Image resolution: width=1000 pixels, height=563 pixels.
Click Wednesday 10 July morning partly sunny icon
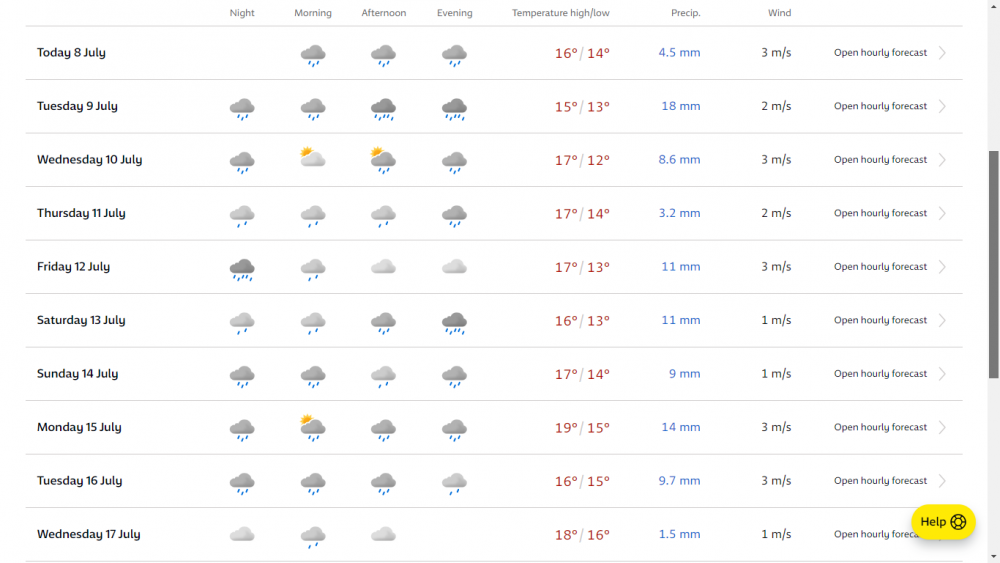click(312, 157)
